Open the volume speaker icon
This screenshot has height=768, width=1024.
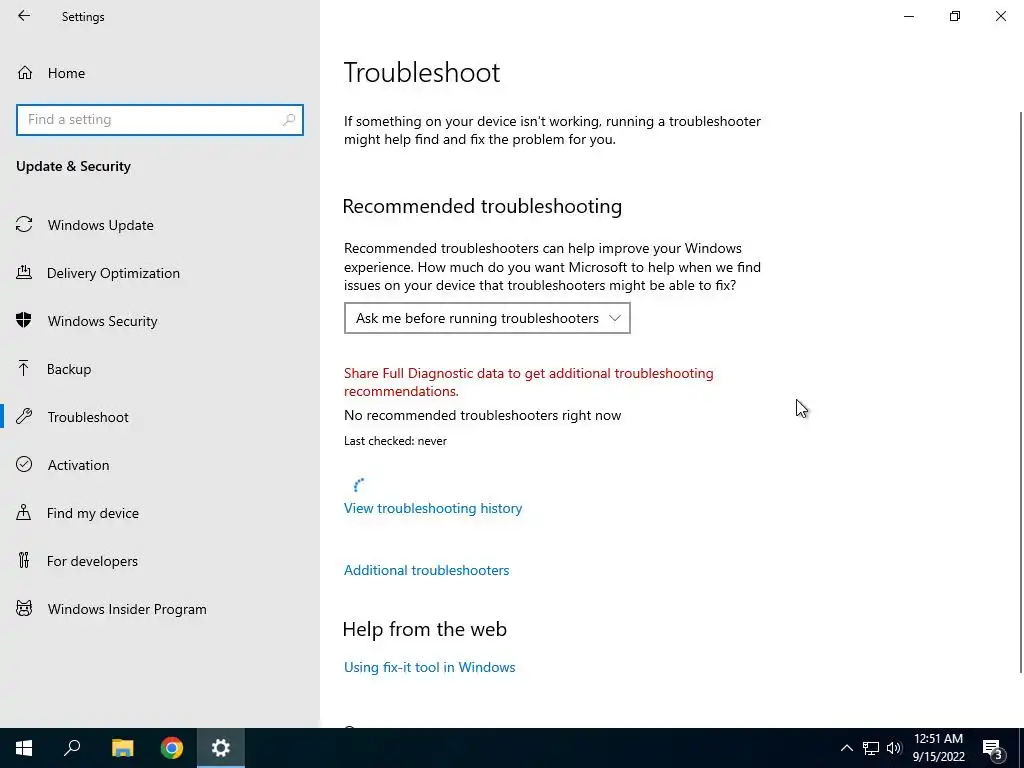tap(894, 748)
